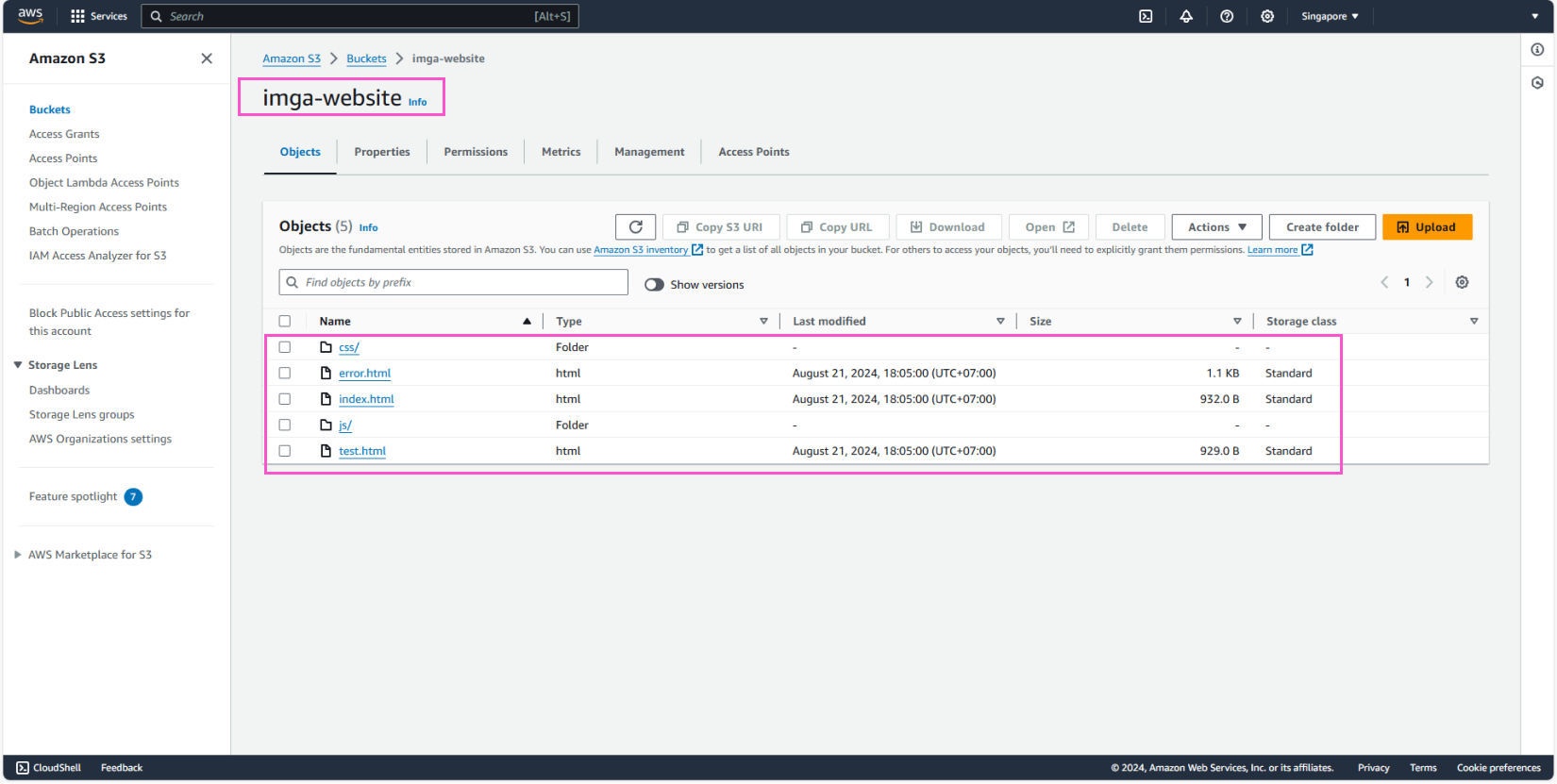Go to the next page arrow
Image resolution: width=1557 pixels, height=784 pixels.
click(1429, 282)
